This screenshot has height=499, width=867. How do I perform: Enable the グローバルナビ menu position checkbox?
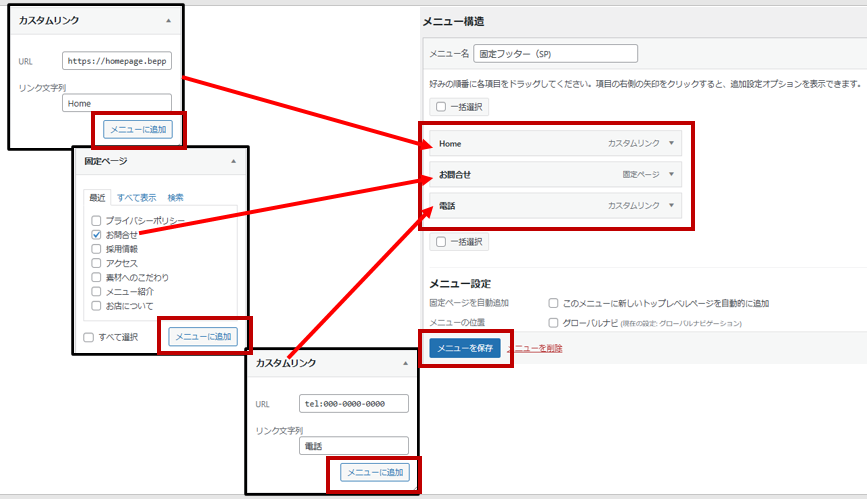point(554,323)
